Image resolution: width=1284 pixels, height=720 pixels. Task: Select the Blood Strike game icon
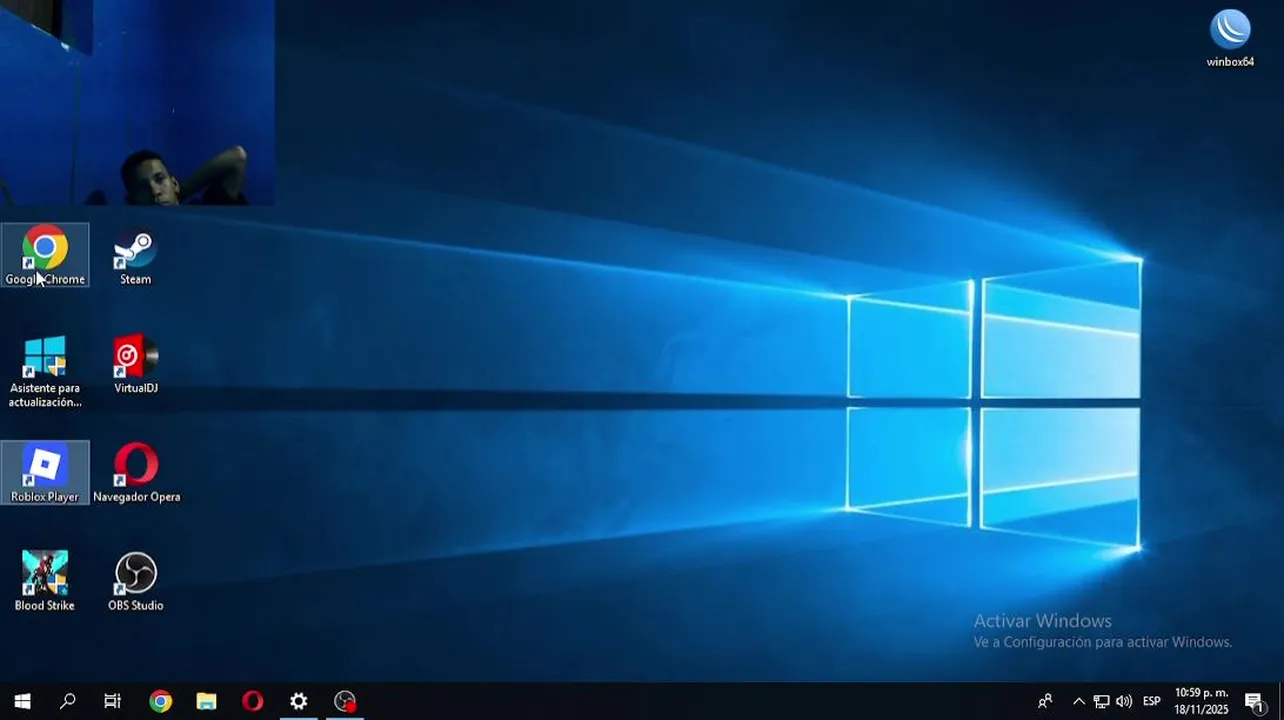[x=45, y=581]
